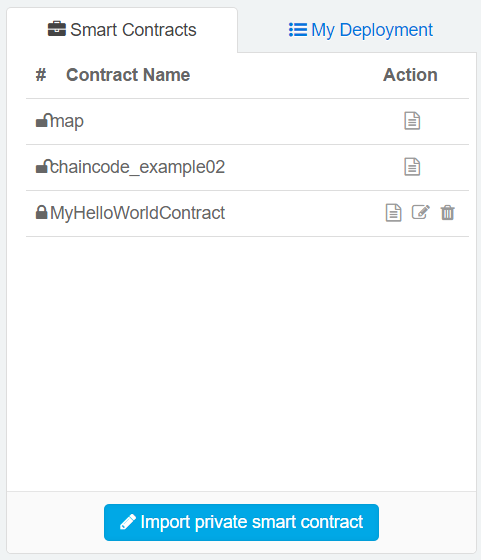The image size is (481, 560).
Task: Select the map contract name
Action: point(67,121)
